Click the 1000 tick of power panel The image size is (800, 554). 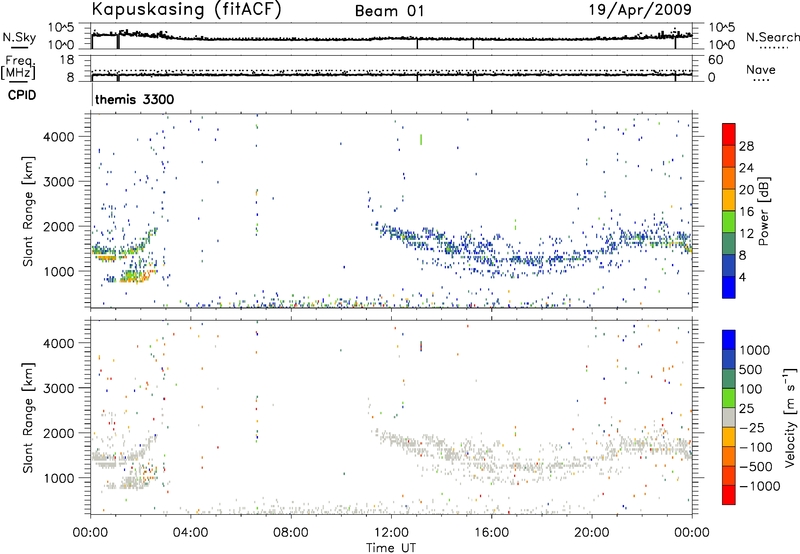click(x=59, y=271)
